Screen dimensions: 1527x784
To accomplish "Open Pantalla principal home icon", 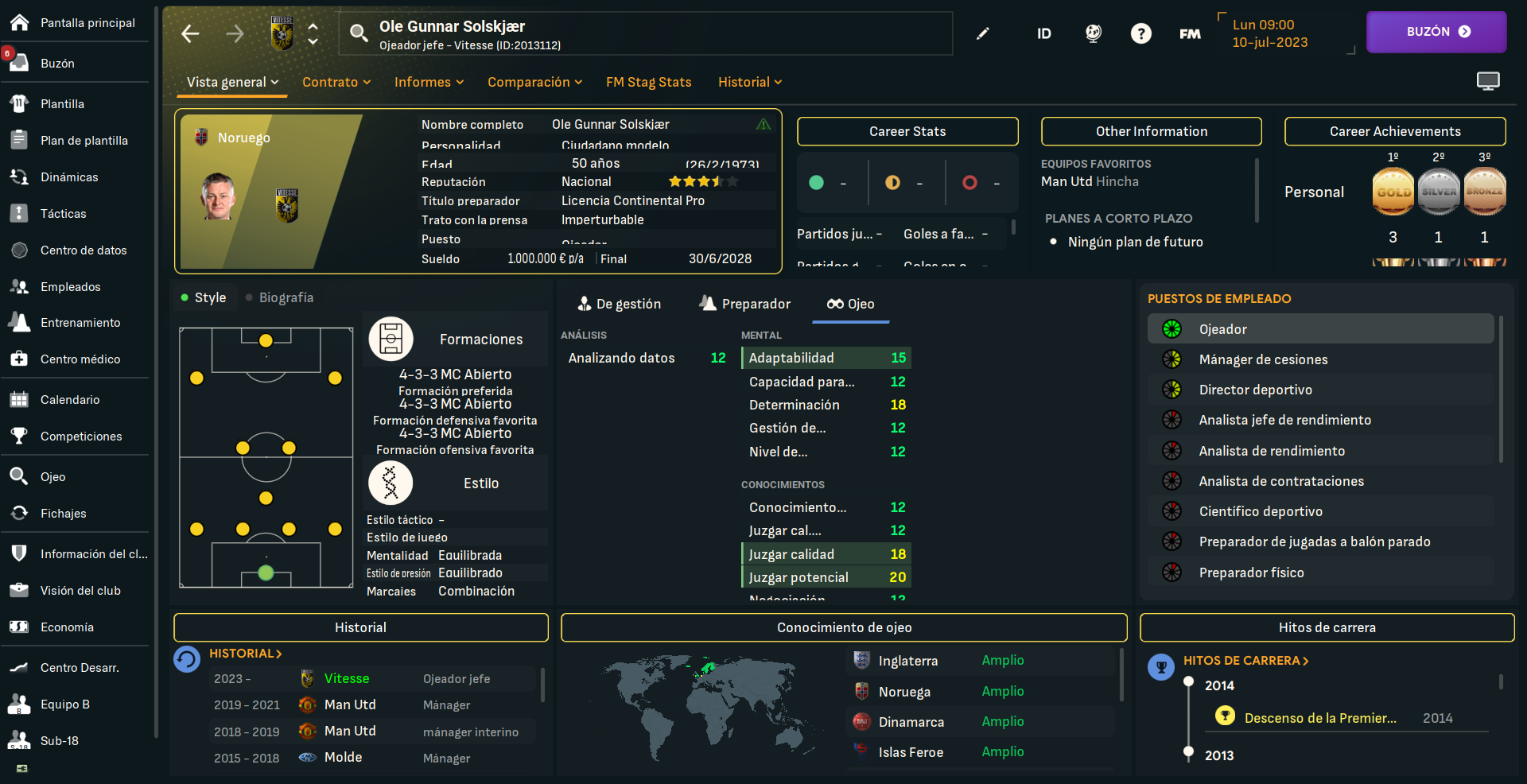I will (20, 22).
